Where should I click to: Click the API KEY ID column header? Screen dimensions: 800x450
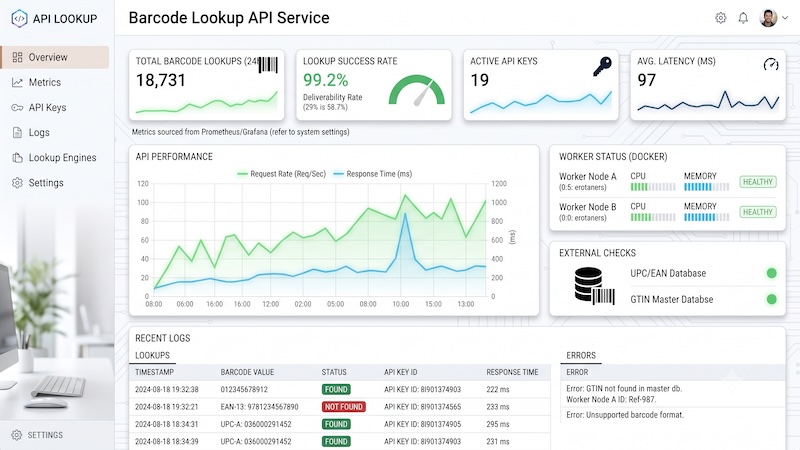[401, 372]
